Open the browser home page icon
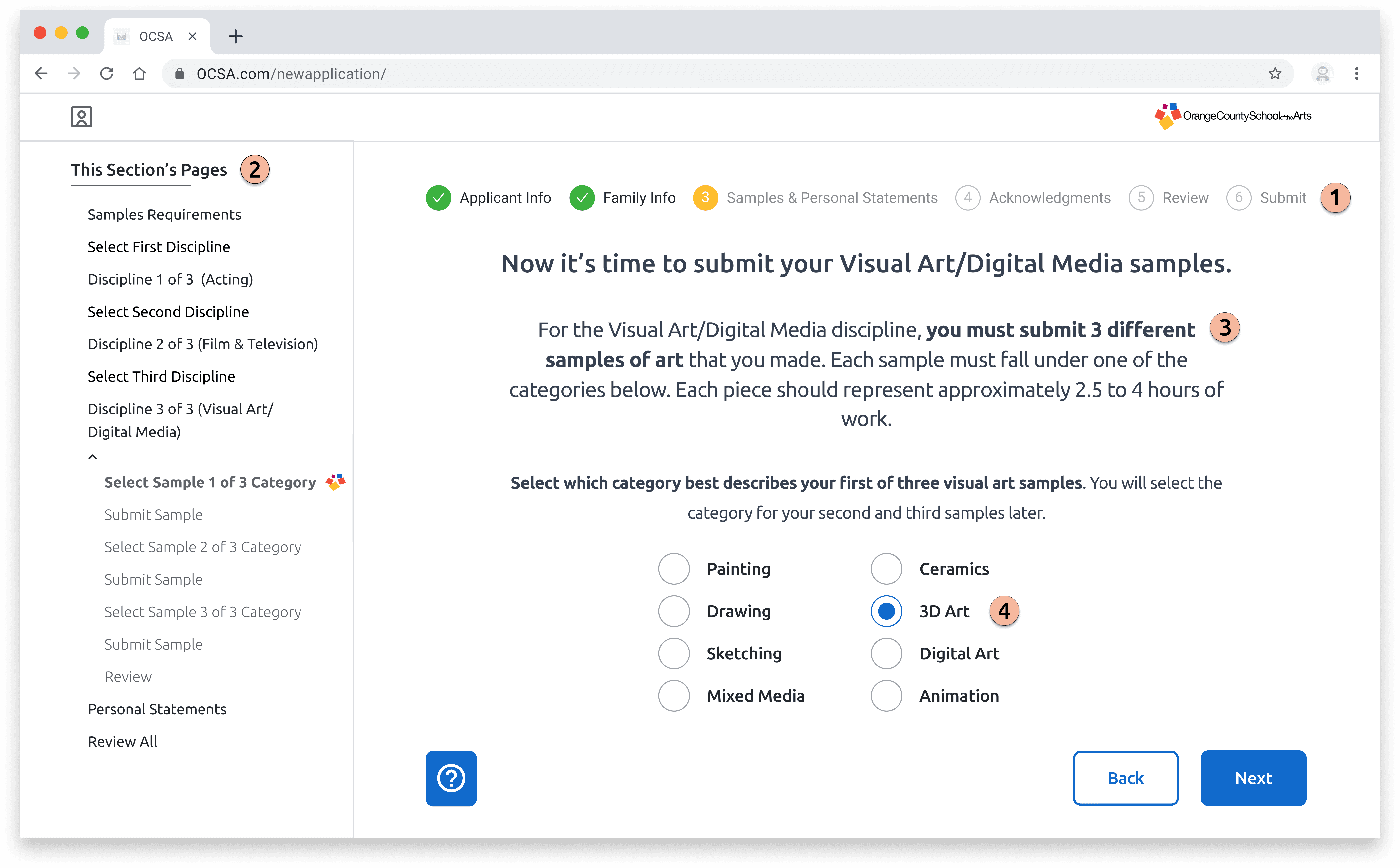Image resolution: width=1400 pixels, height=868 pixels. coord(139,74)
